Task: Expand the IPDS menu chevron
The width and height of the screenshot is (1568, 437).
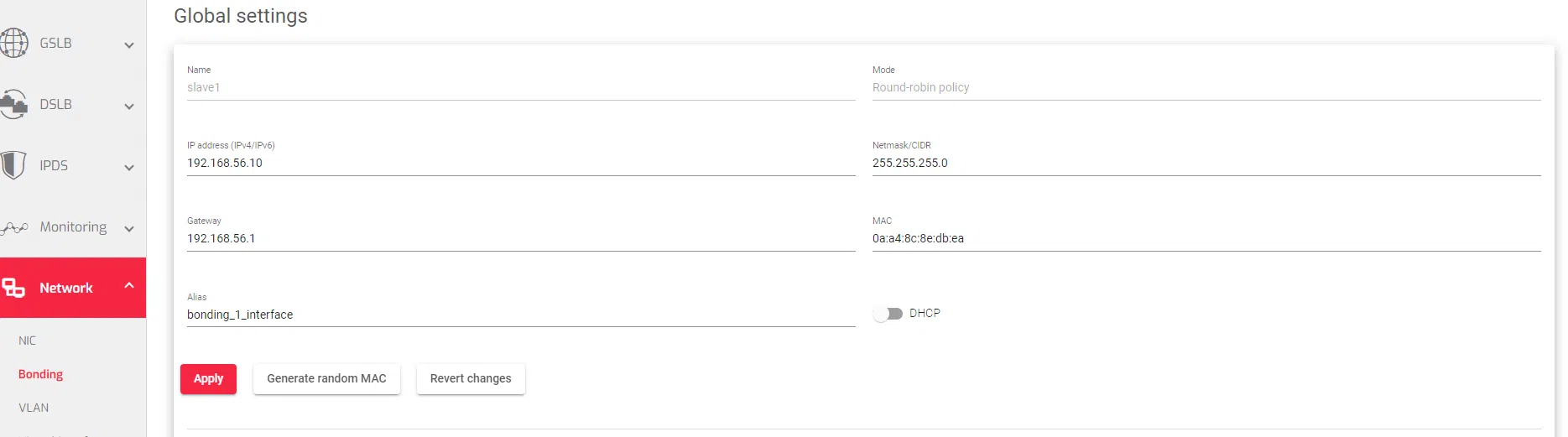Action: pyautogui.click(x=129, y=168)
